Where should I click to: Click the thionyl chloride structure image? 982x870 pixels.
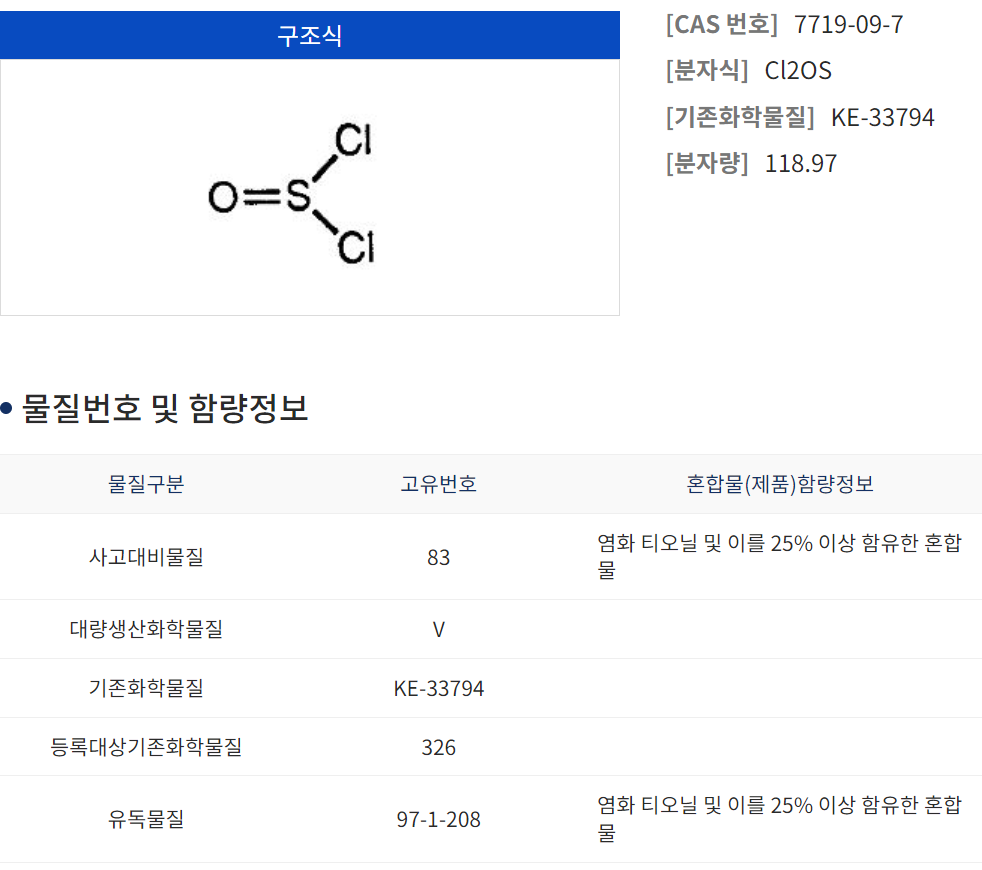(x=292, y=194)
